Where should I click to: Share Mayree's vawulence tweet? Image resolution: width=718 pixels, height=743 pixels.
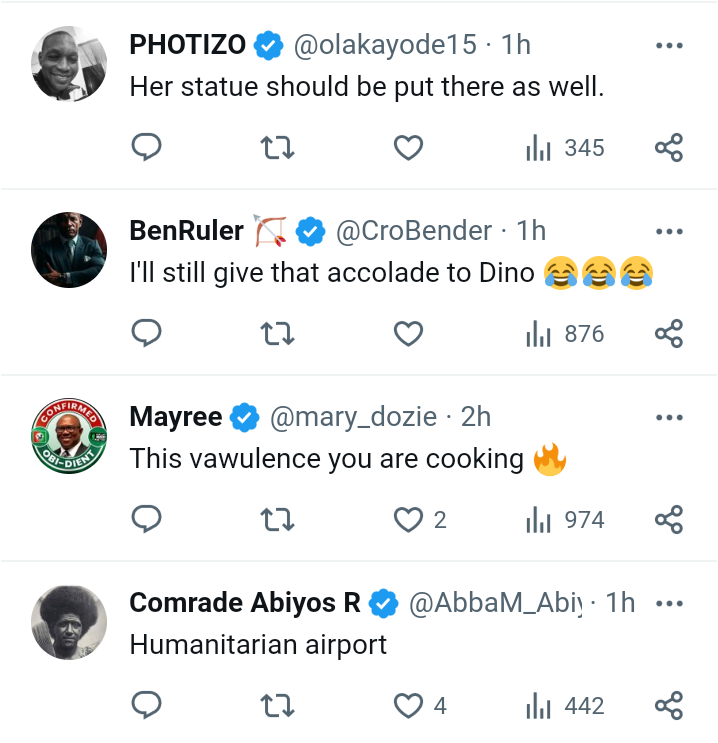[x=668, y=520]
